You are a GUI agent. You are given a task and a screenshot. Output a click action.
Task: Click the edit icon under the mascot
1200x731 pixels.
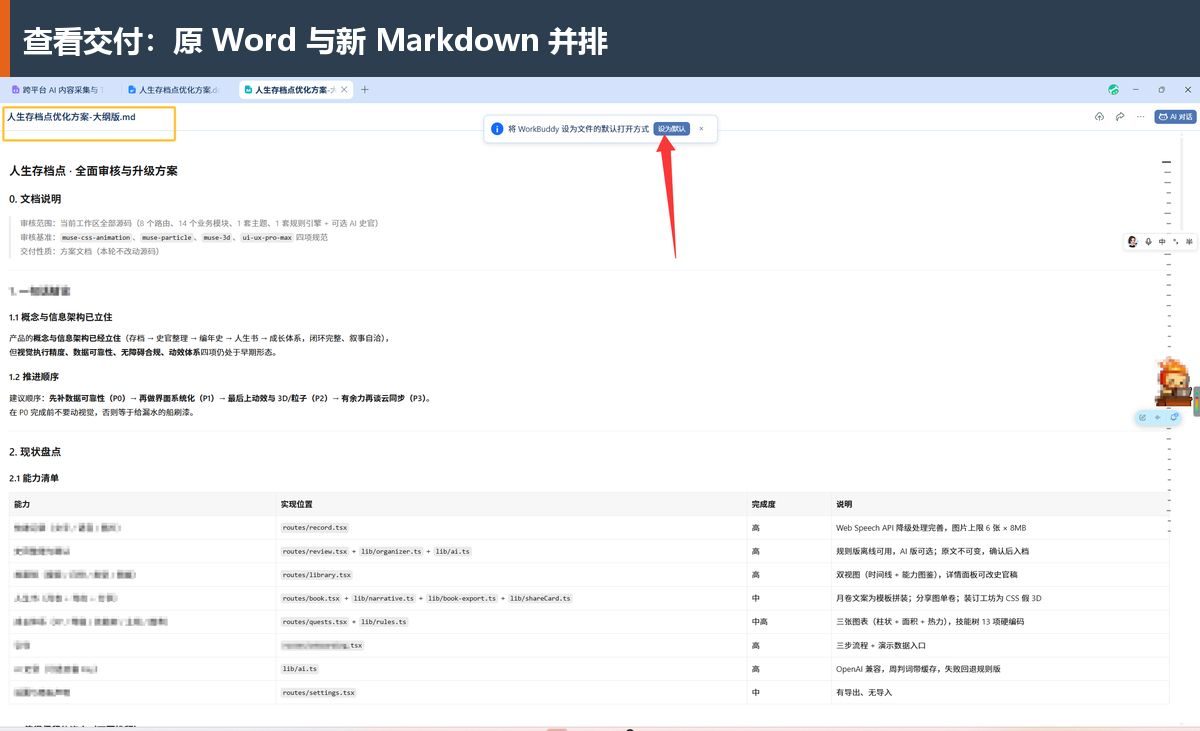(1143, 417)
